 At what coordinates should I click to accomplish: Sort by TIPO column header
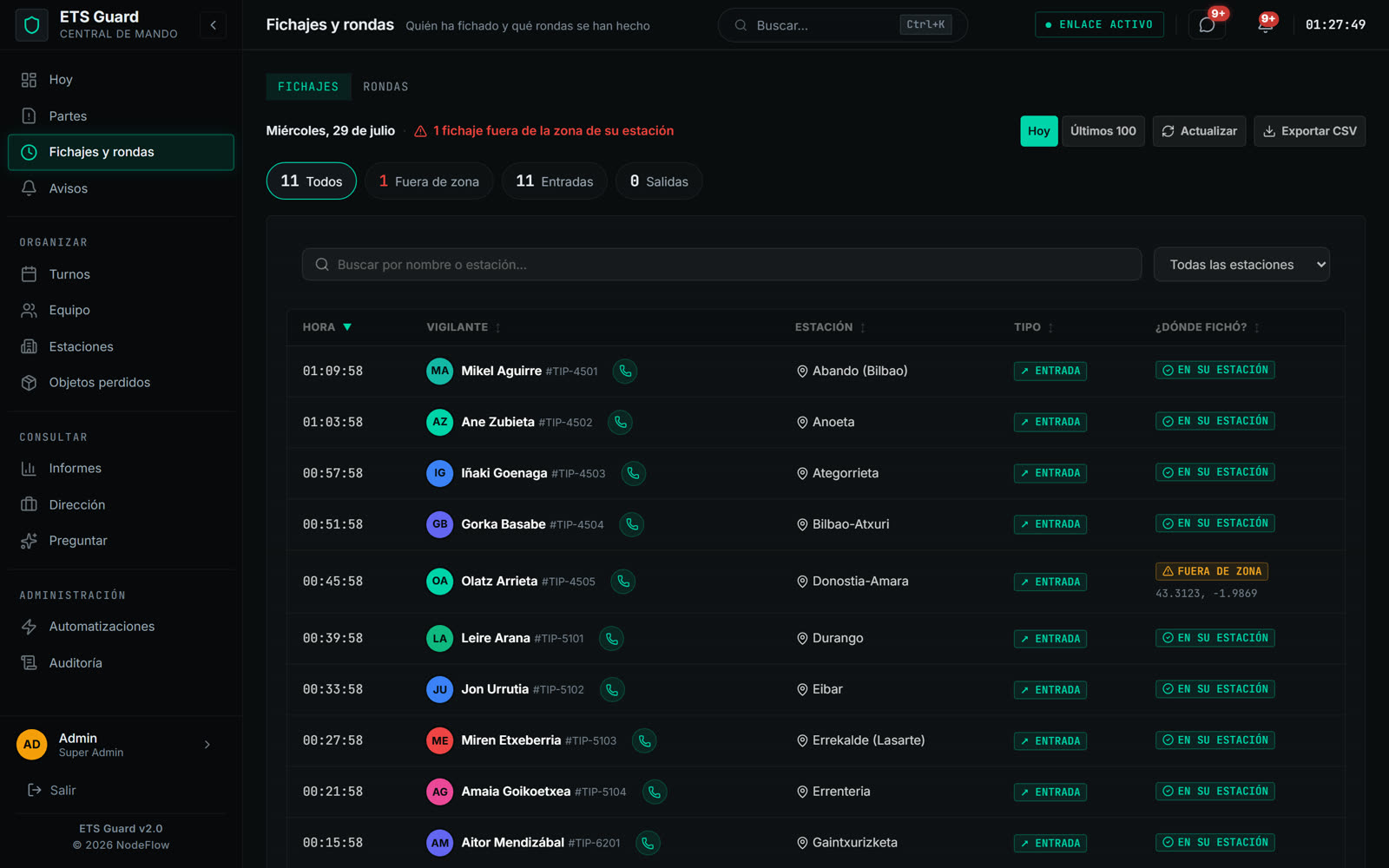[x=1033, y=327]
